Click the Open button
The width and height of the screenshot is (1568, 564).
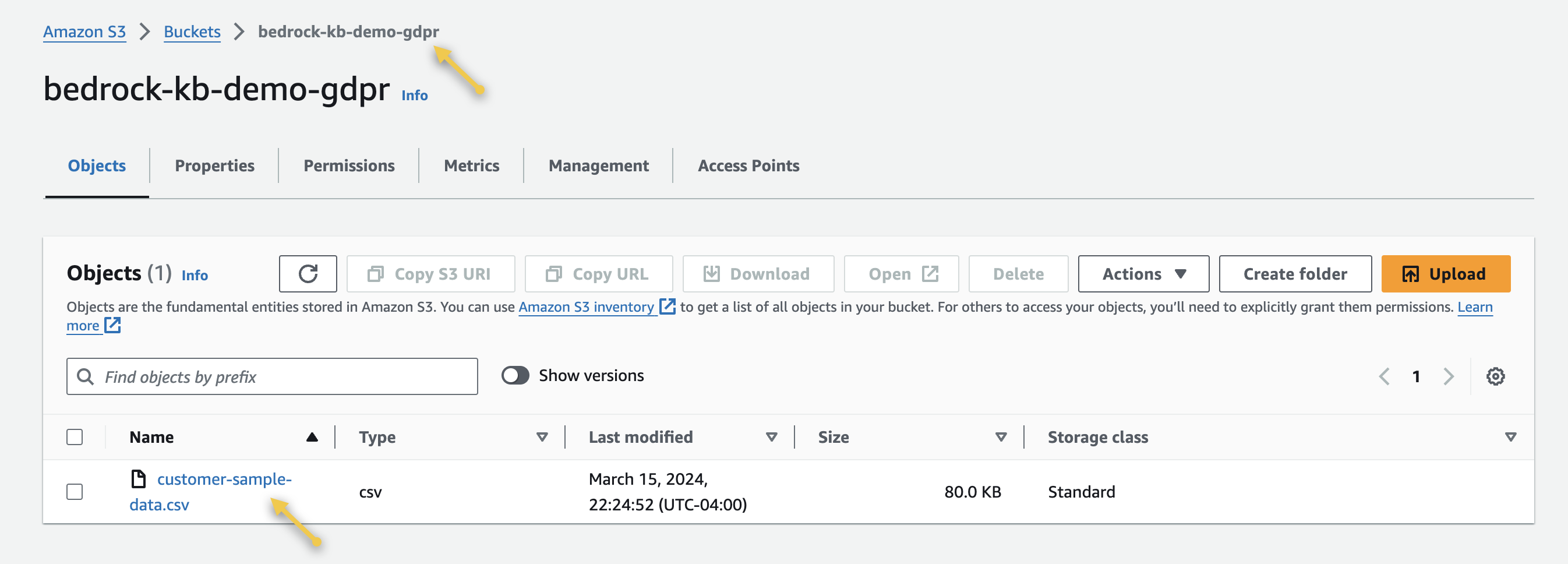[901, 274]
